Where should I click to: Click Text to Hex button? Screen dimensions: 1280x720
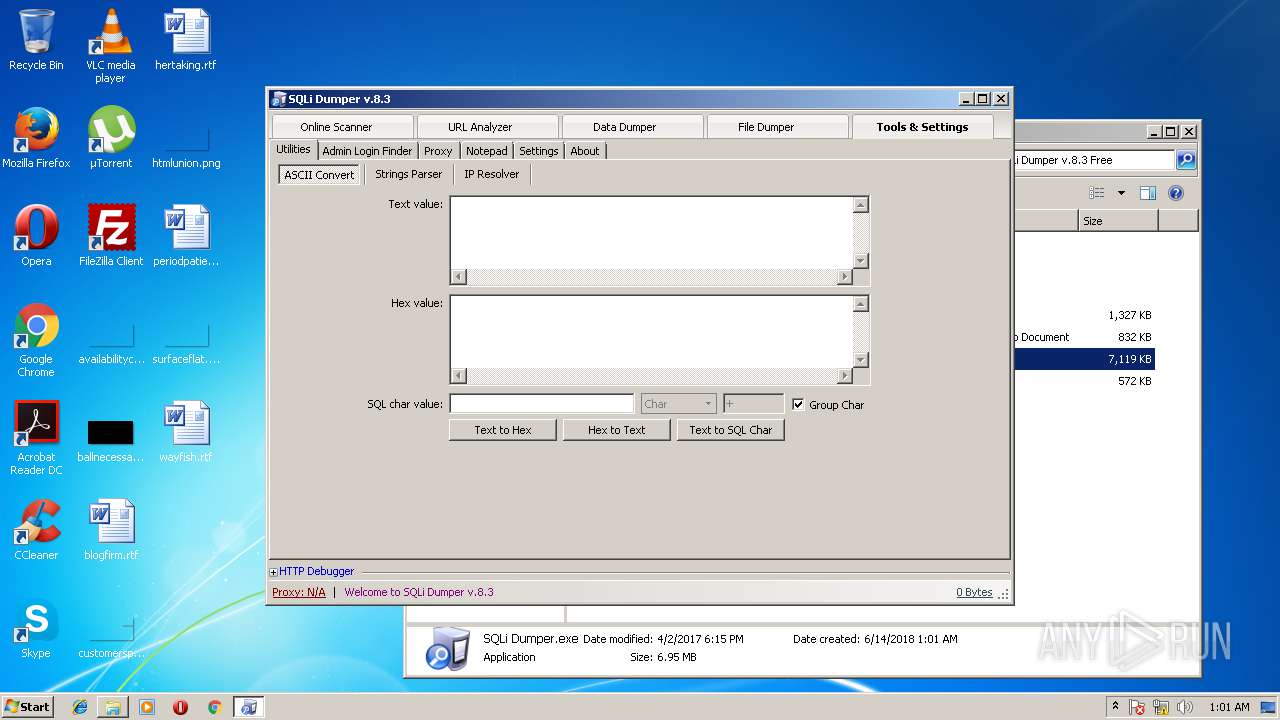503,430
